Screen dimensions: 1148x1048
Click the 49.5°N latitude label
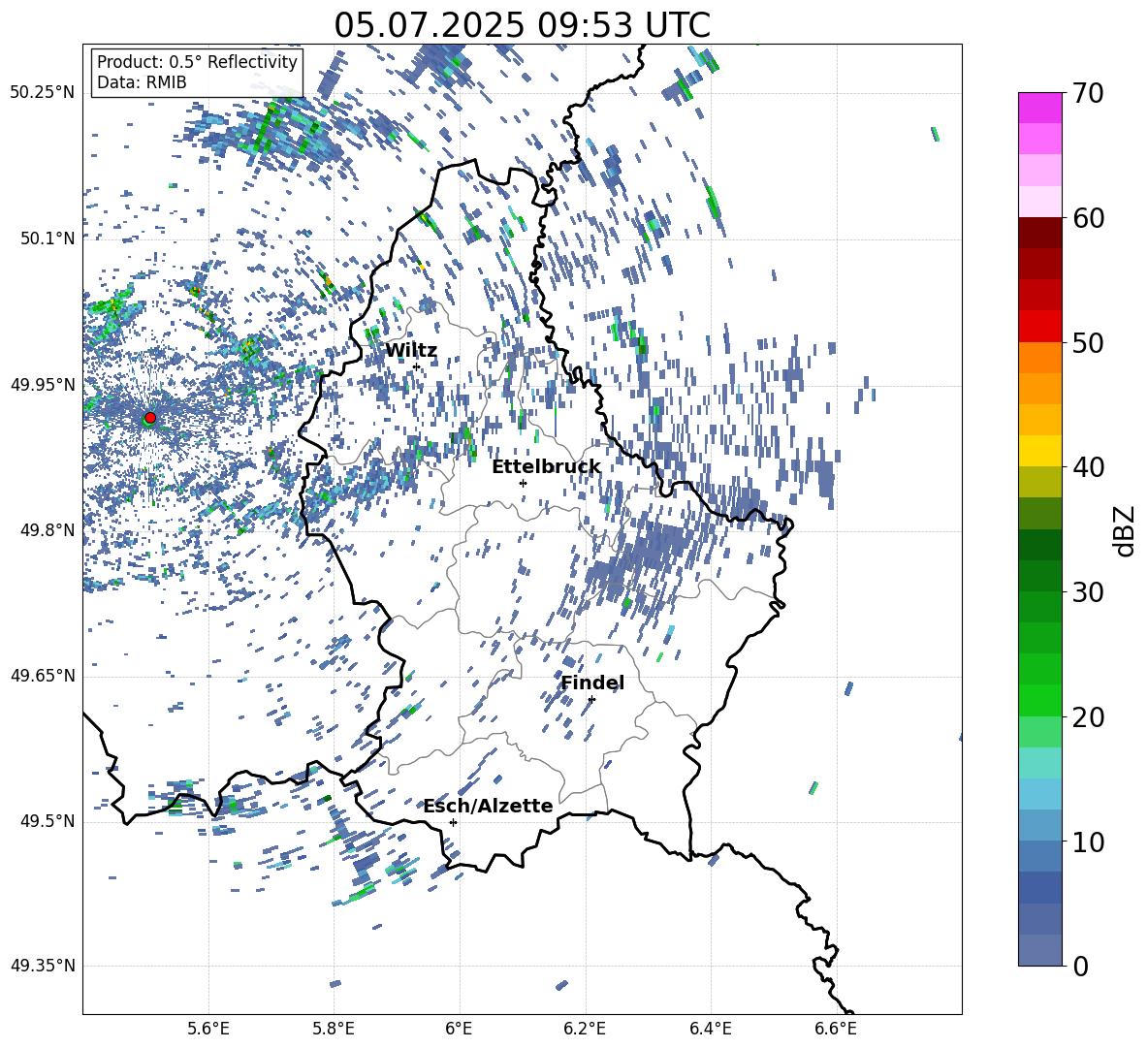tap(48, 821)
